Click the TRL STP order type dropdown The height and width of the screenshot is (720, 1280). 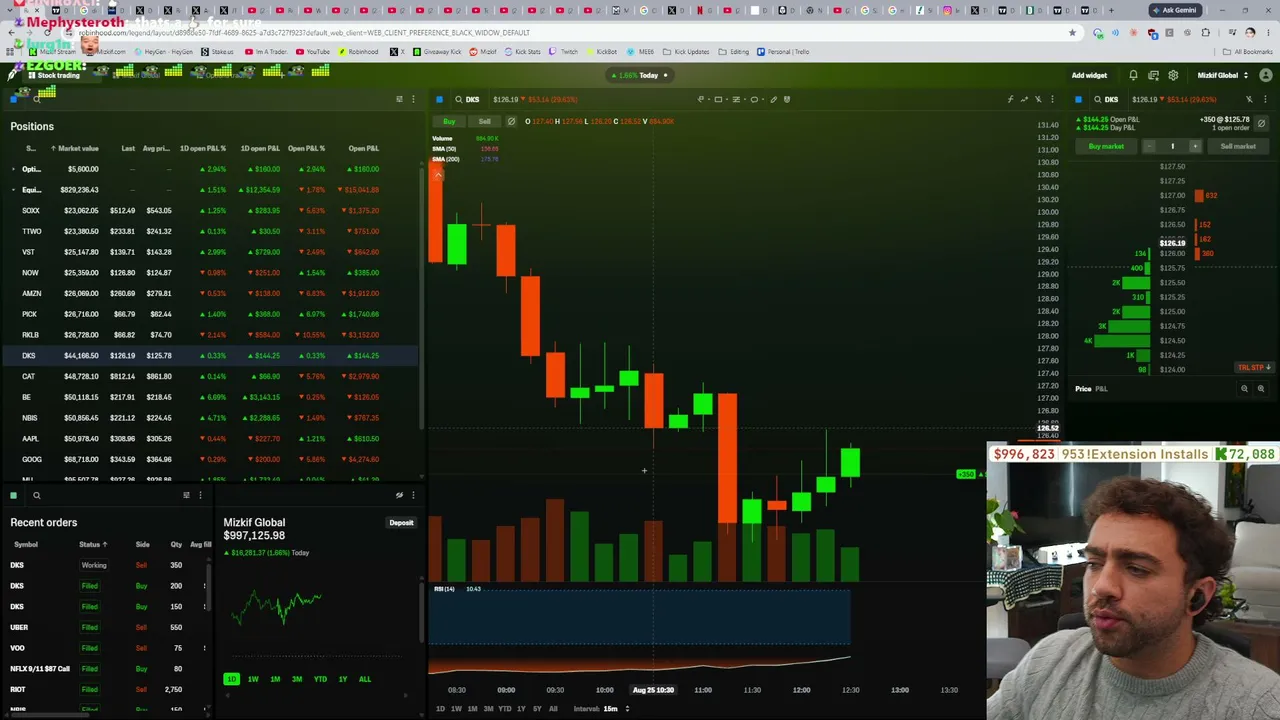pyautogui.click(x=1254, y=368)
